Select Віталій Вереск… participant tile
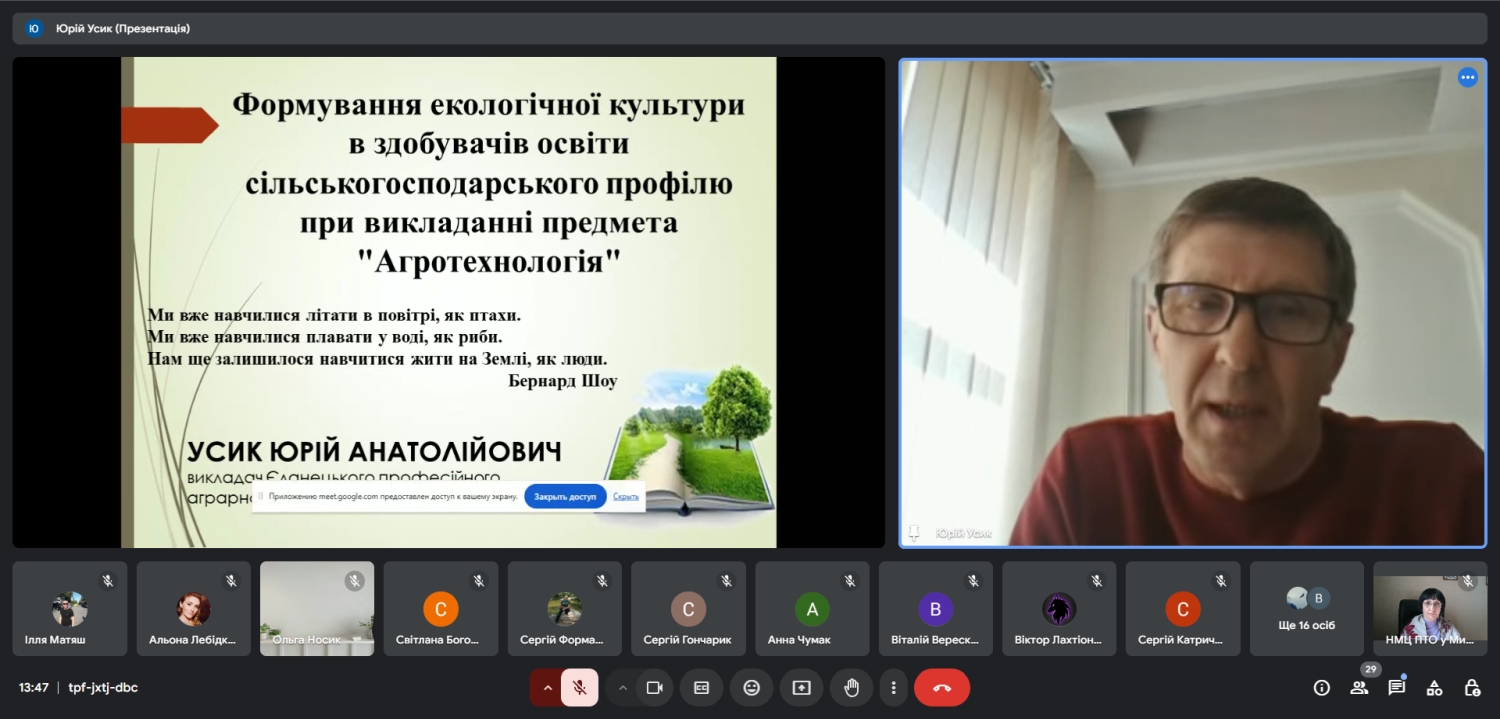Viewport: 1500px width, 719px height. (936, 608)
